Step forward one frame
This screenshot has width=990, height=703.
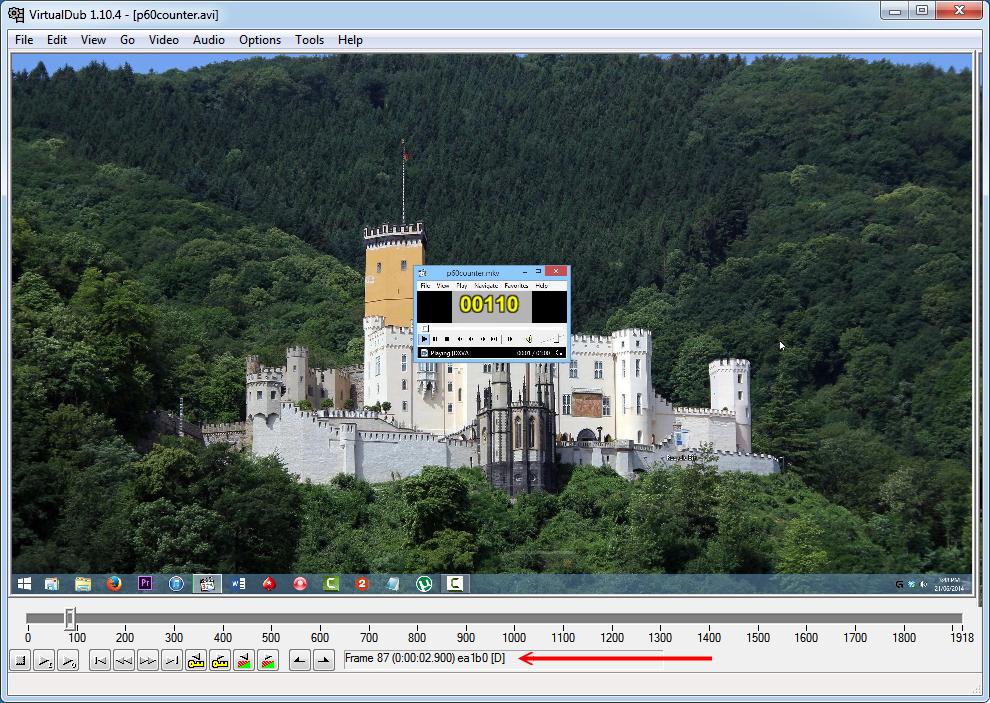148,661
